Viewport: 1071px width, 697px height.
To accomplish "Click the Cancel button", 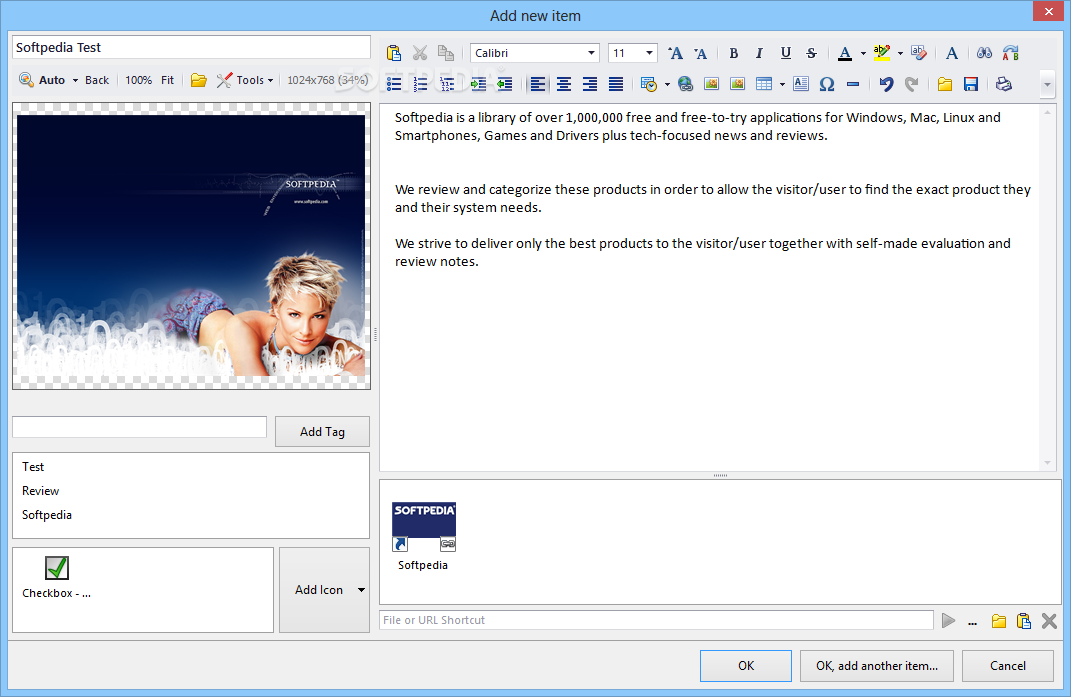I will point(1007,666).
